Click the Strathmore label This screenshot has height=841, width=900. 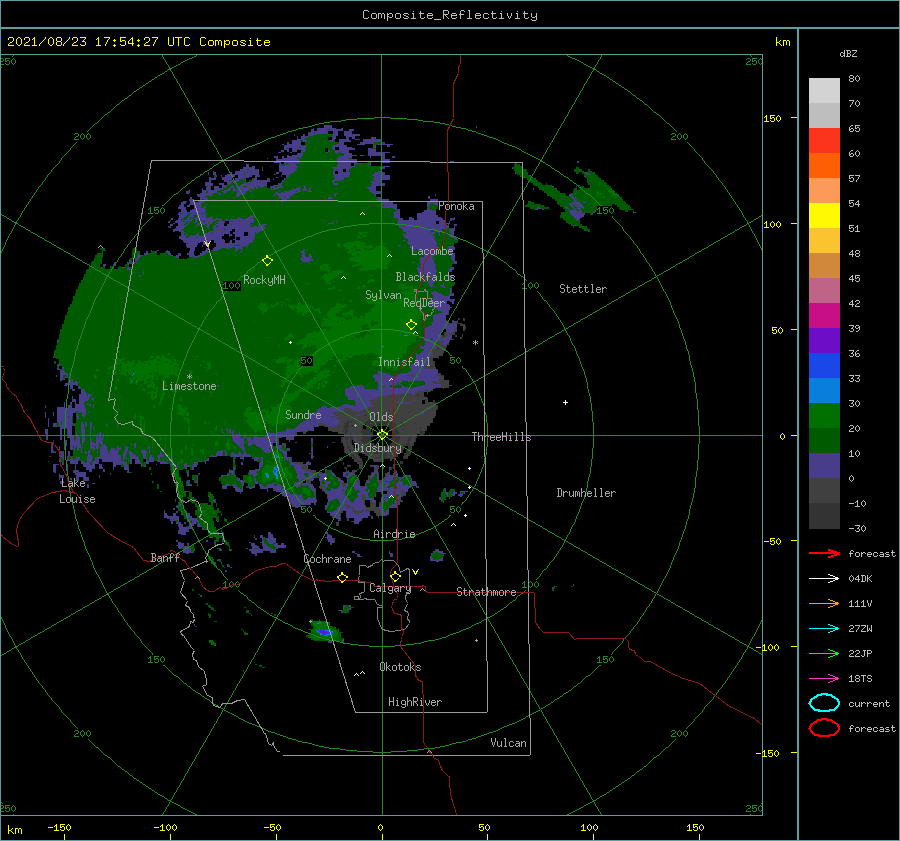(486, 592)
